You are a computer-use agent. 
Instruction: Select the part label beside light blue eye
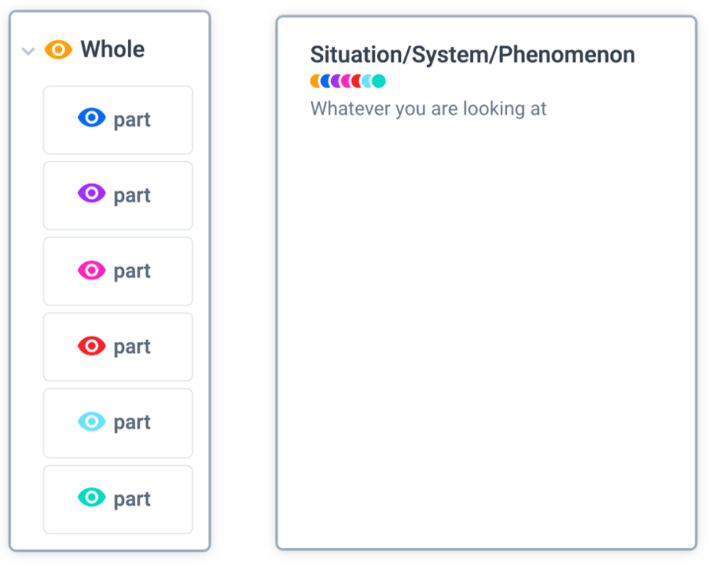pyautogui.click(x=132, y=423)
